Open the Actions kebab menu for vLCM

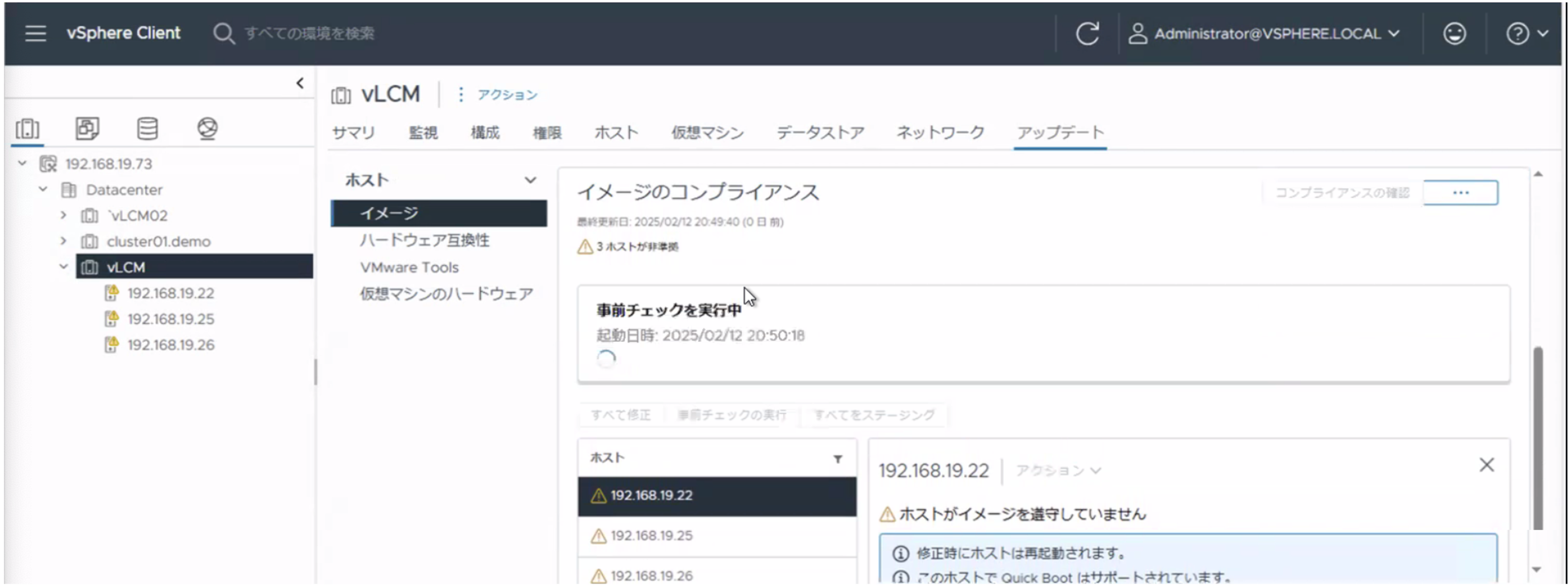coord(461,94)
